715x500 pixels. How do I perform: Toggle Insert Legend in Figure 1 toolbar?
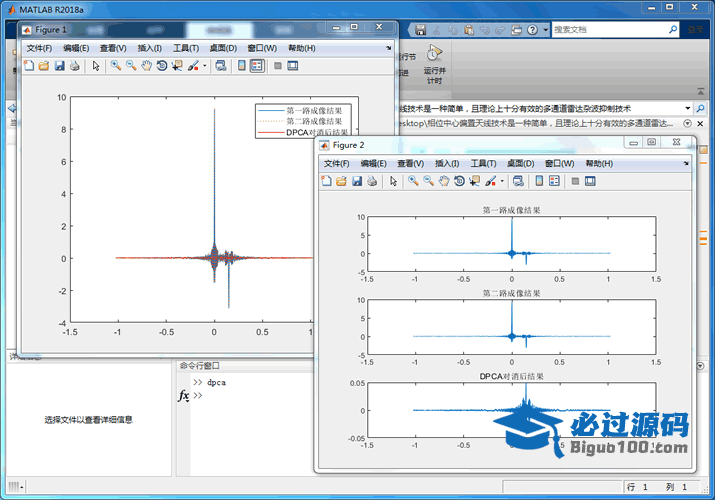tap(257, 66)
